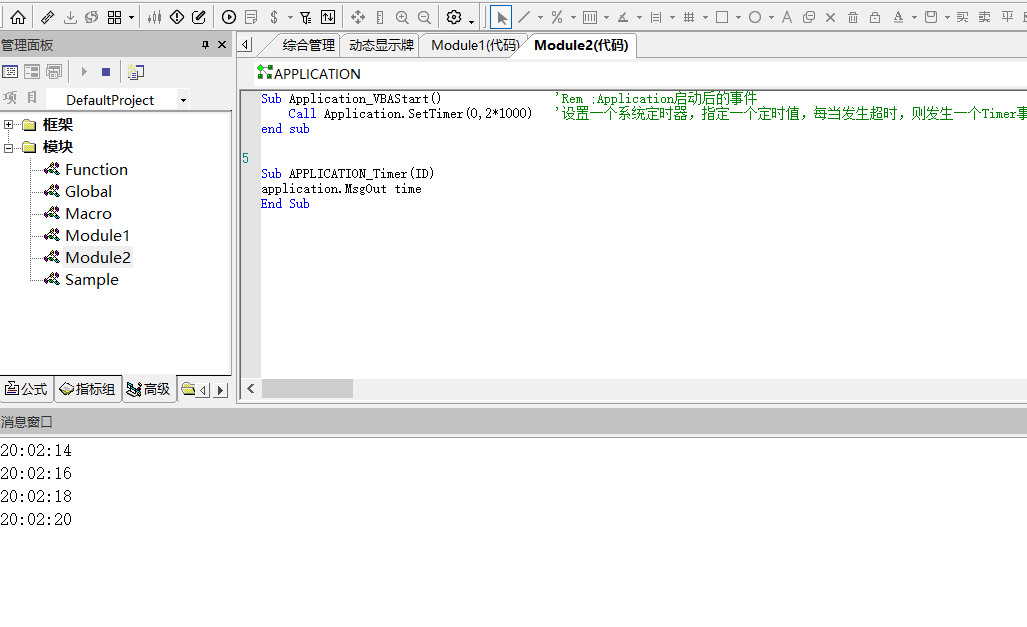1027x627 pixels.
Task: Click the message line 20:02:20
Action: (x=36, y=520)
